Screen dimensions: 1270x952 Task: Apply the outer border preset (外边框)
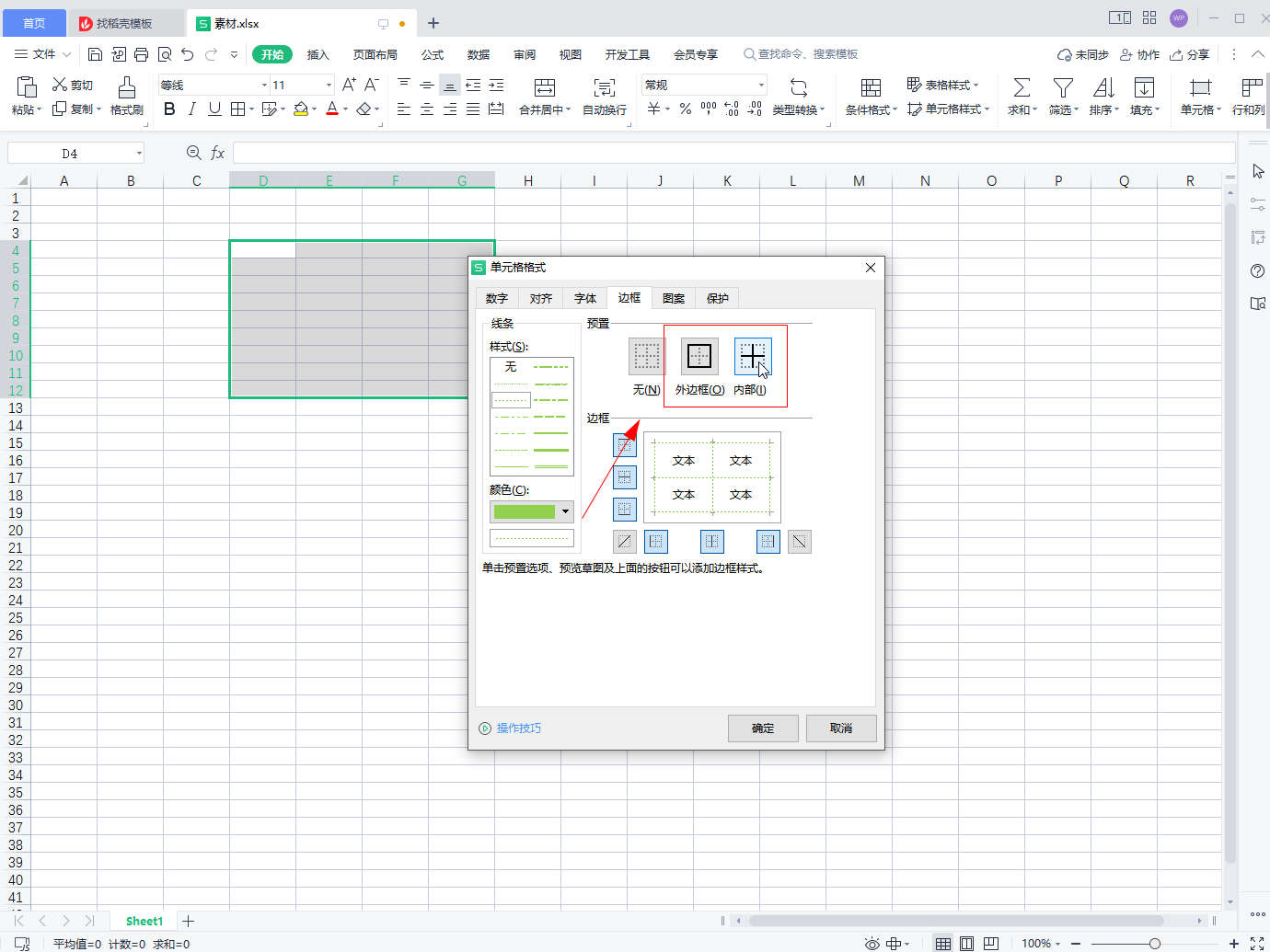pyautogui.click(x=698, y=356)
